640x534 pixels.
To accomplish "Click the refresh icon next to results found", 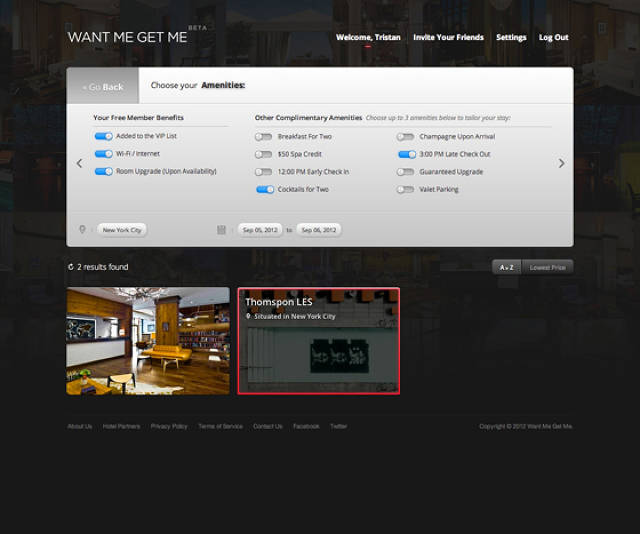I will [71, 267].
